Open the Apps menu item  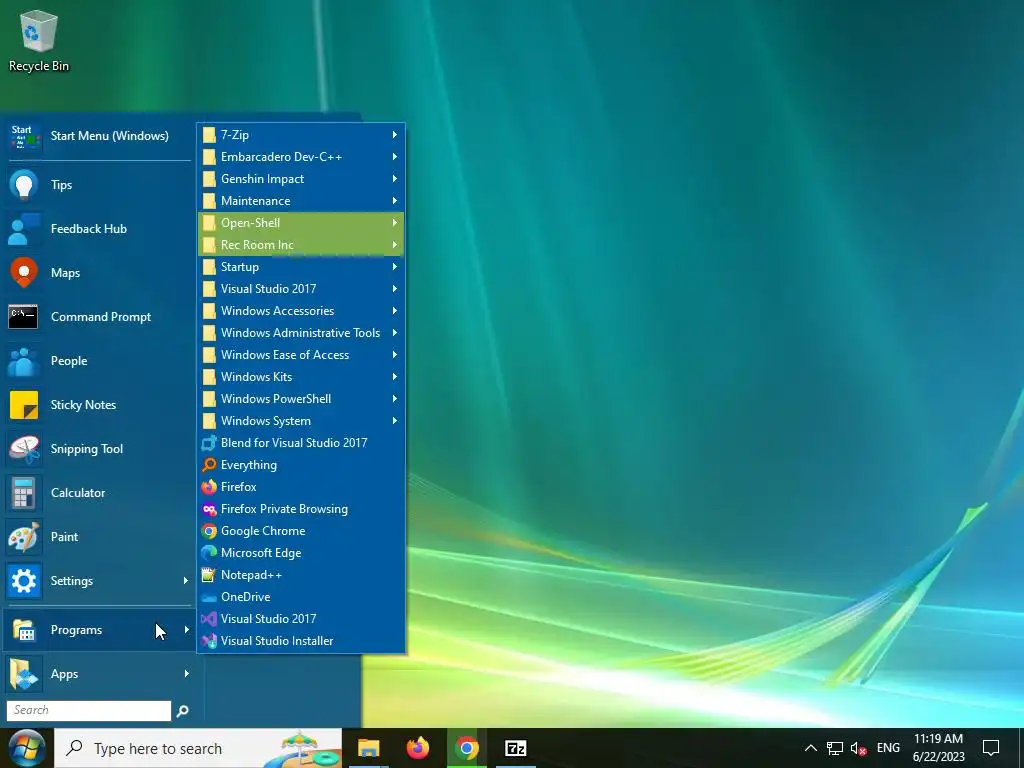tap(99, 674)
